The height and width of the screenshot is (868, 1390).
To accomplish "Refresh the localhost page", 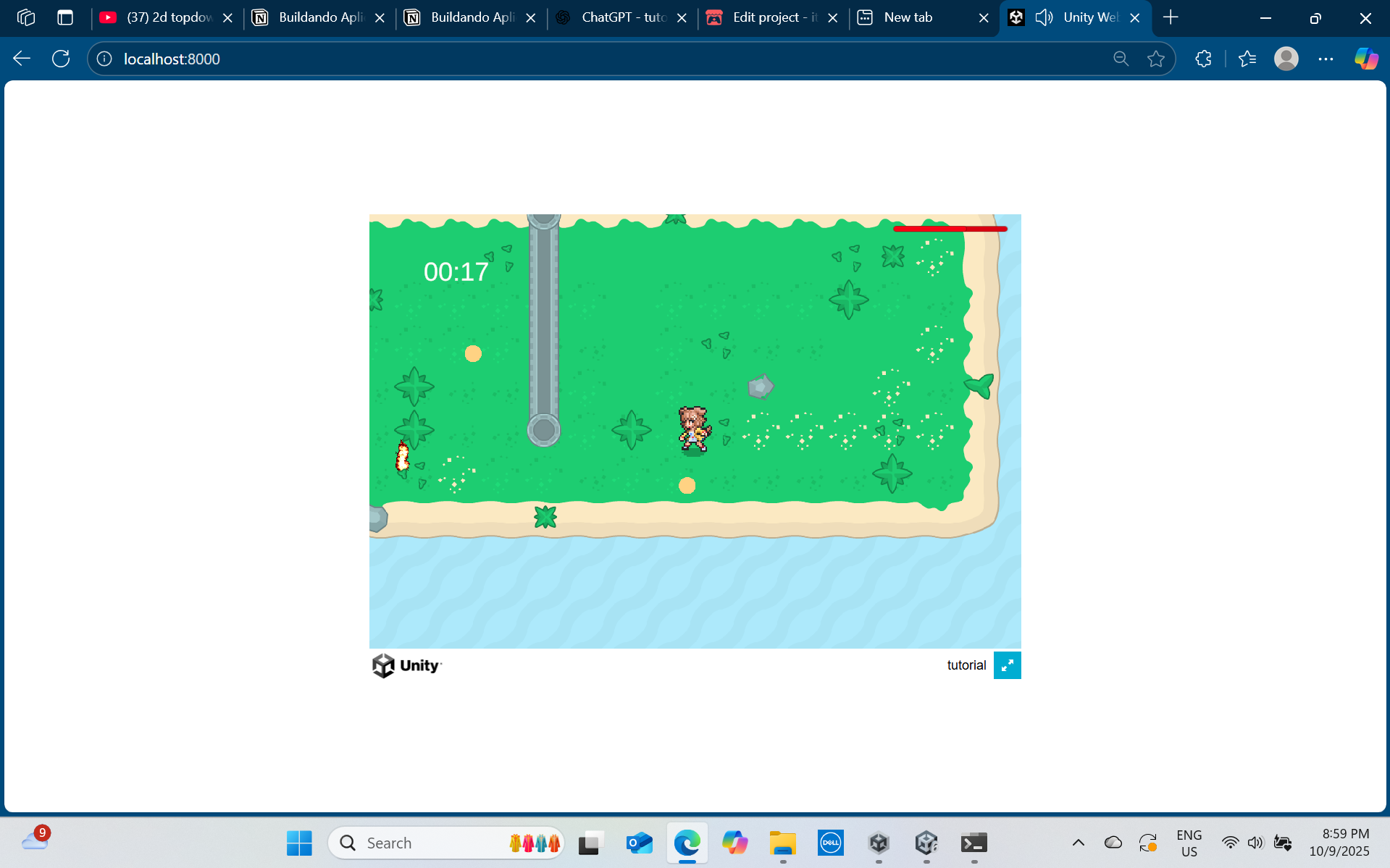I will (x=61, y=59).
